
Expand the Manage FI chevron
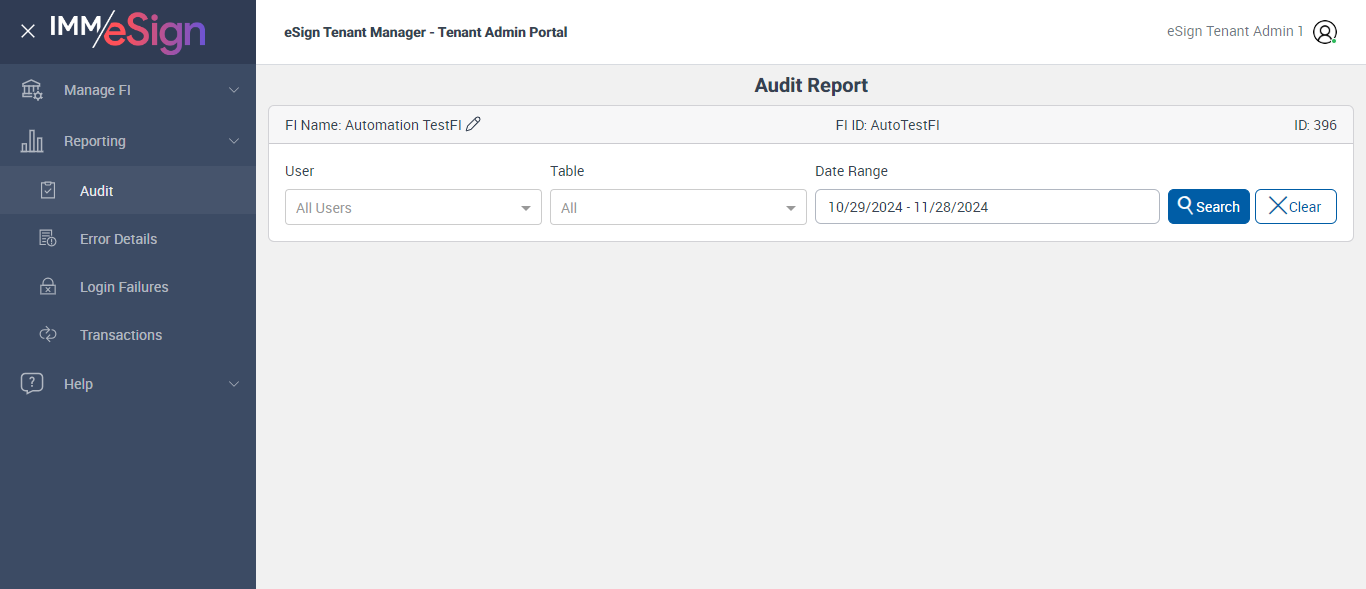click(x=234, y=90)
